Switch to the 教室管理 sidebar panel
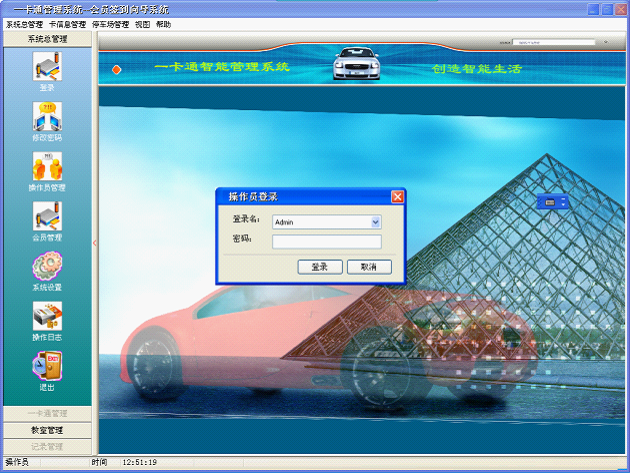 coord(47,430)
